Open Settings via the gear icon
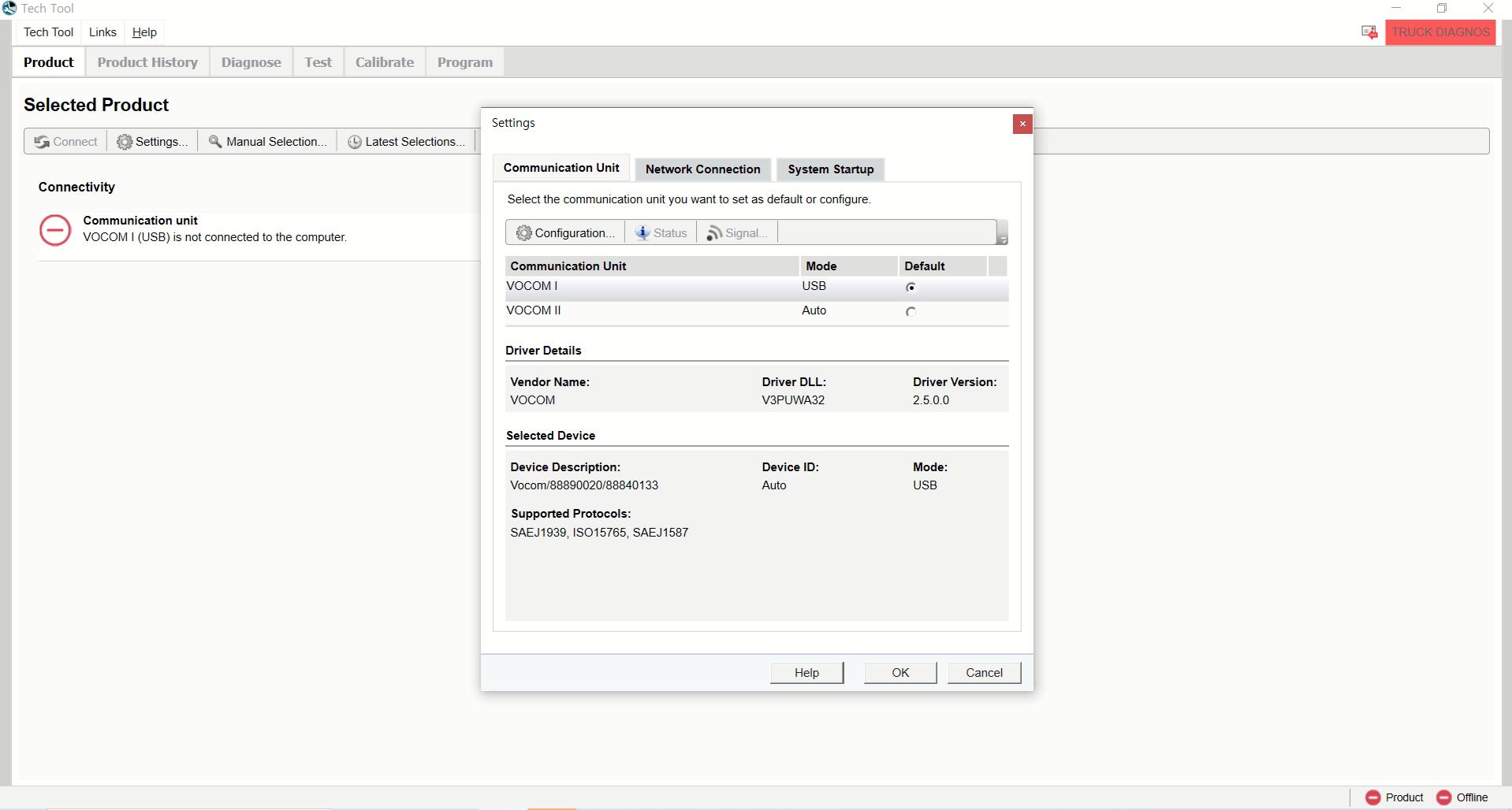The width and height of the screenshot is (1512, 810). point(125,142)
